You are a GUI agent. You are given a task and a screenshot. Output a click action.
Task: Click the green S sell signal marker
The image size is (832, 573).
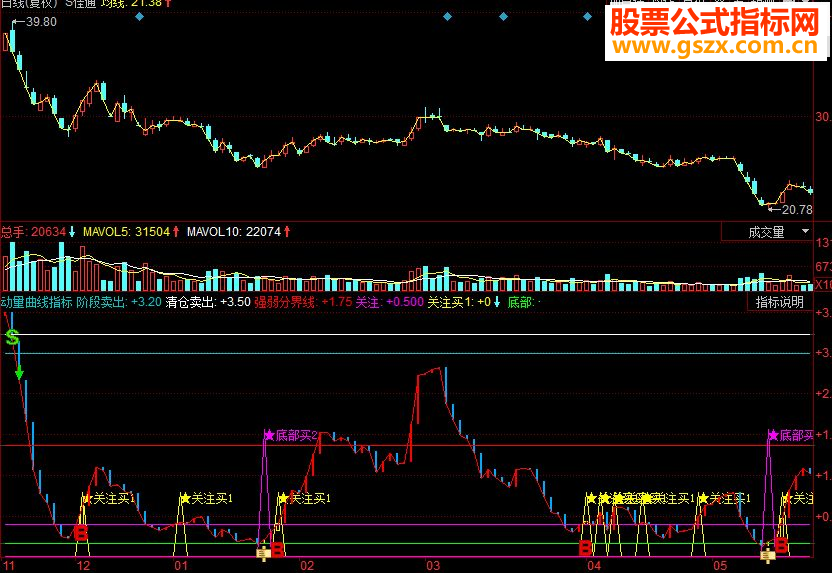12,337
